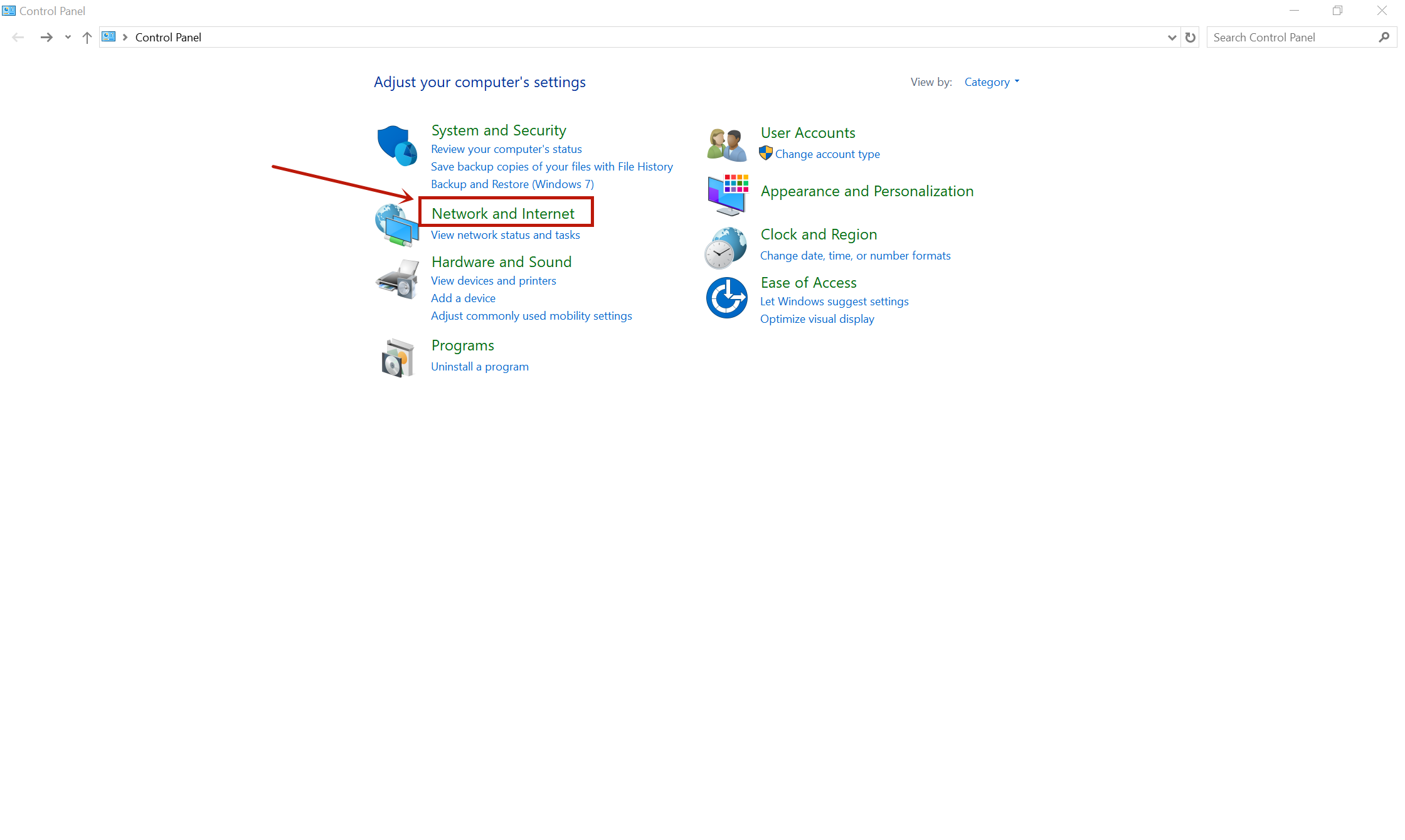Image resolution: width=1405 pixels, height=840 pixels.
Task: Click the User Accounts people icon
Action: coord(726,145)
